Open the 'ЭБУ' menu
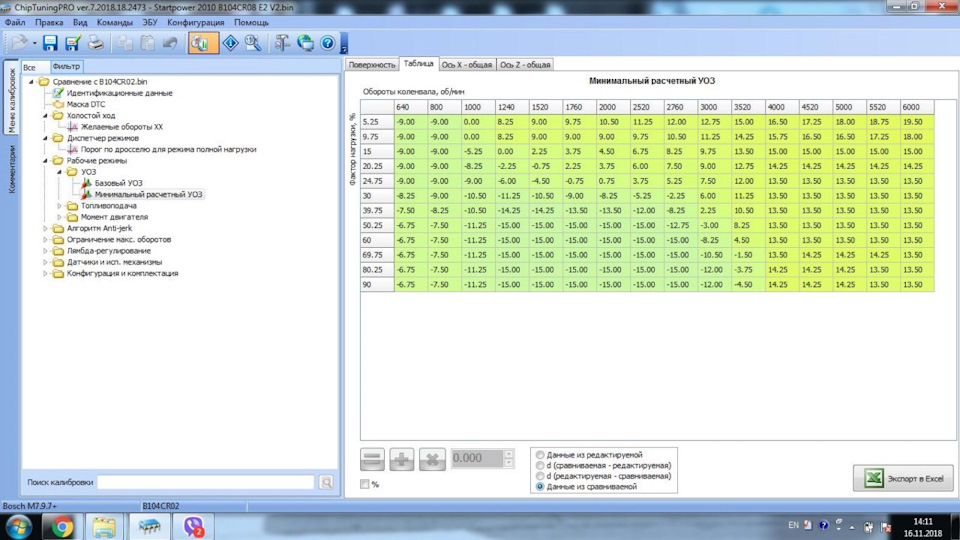Screen dimensions: 960x540 (x=149, y=22)
